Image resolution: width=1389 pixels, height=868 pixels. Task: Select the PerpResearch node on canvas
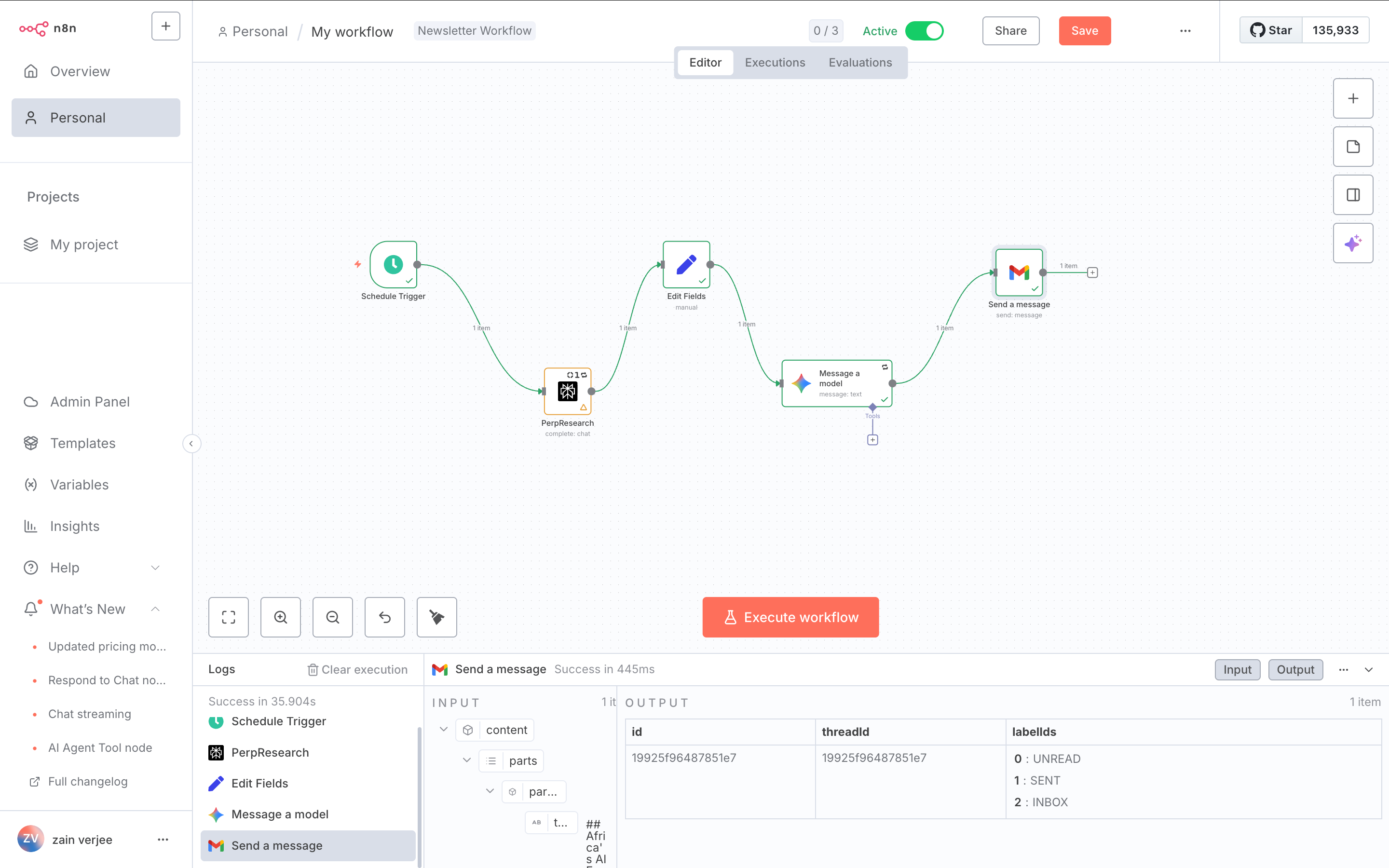[567, 392]
